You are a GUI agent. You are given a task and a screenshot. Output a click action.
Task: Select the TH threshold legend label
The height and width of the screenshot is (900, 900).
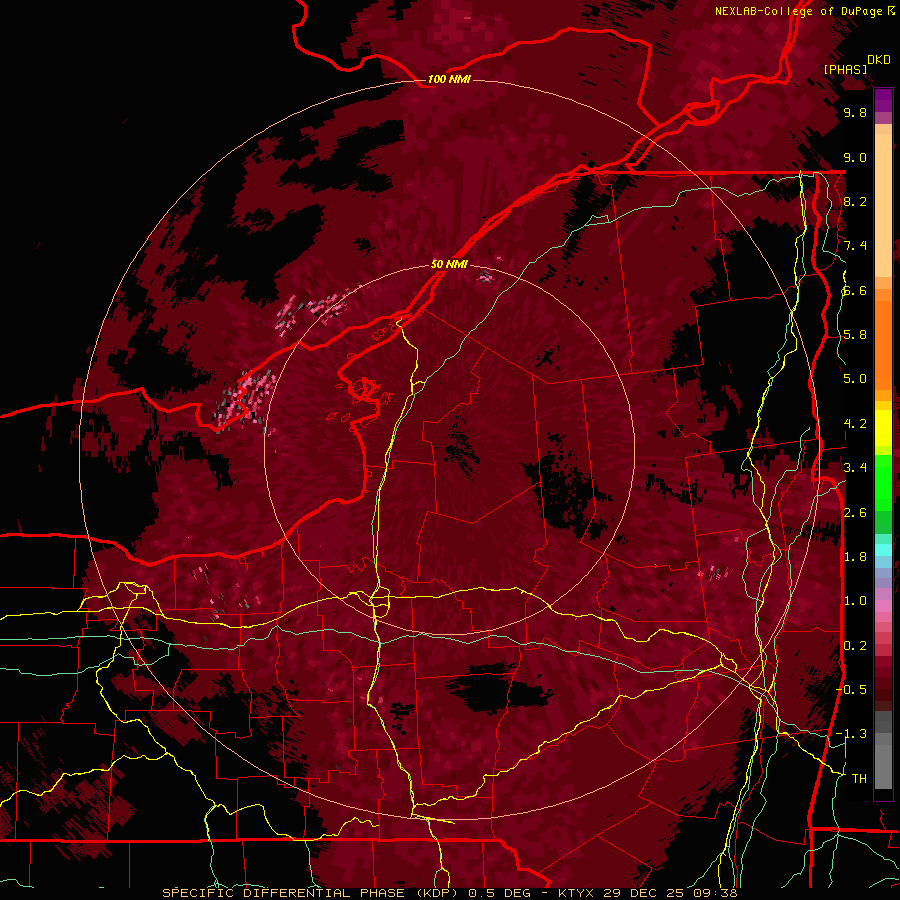859,779
